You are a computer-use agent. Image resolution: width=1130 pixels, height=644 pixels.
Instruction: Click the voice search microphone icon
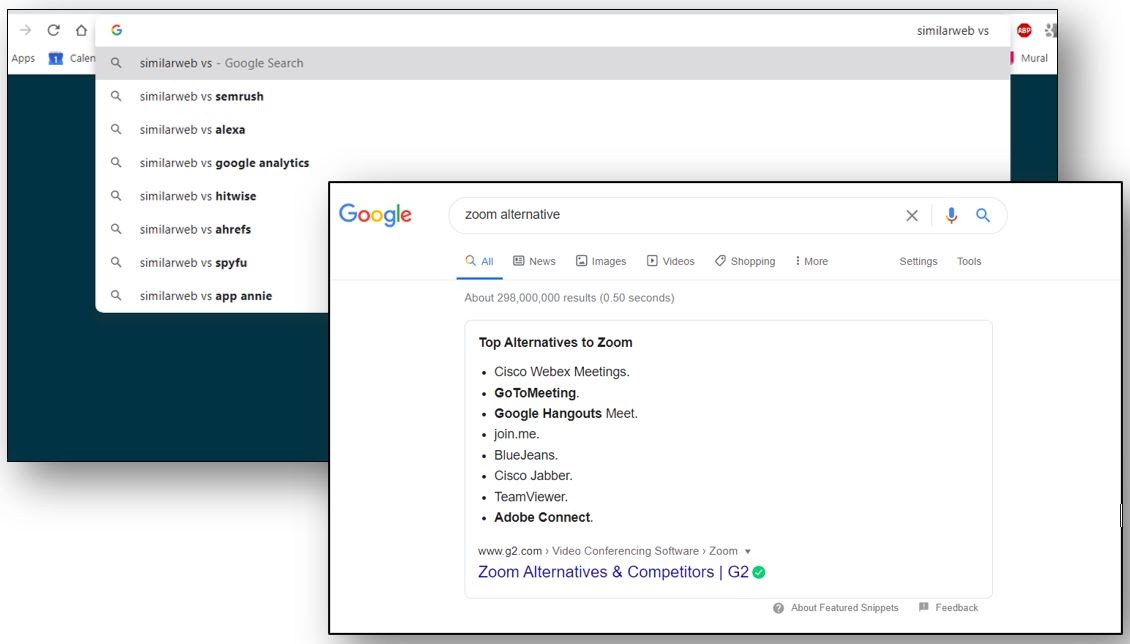point(951,215)
